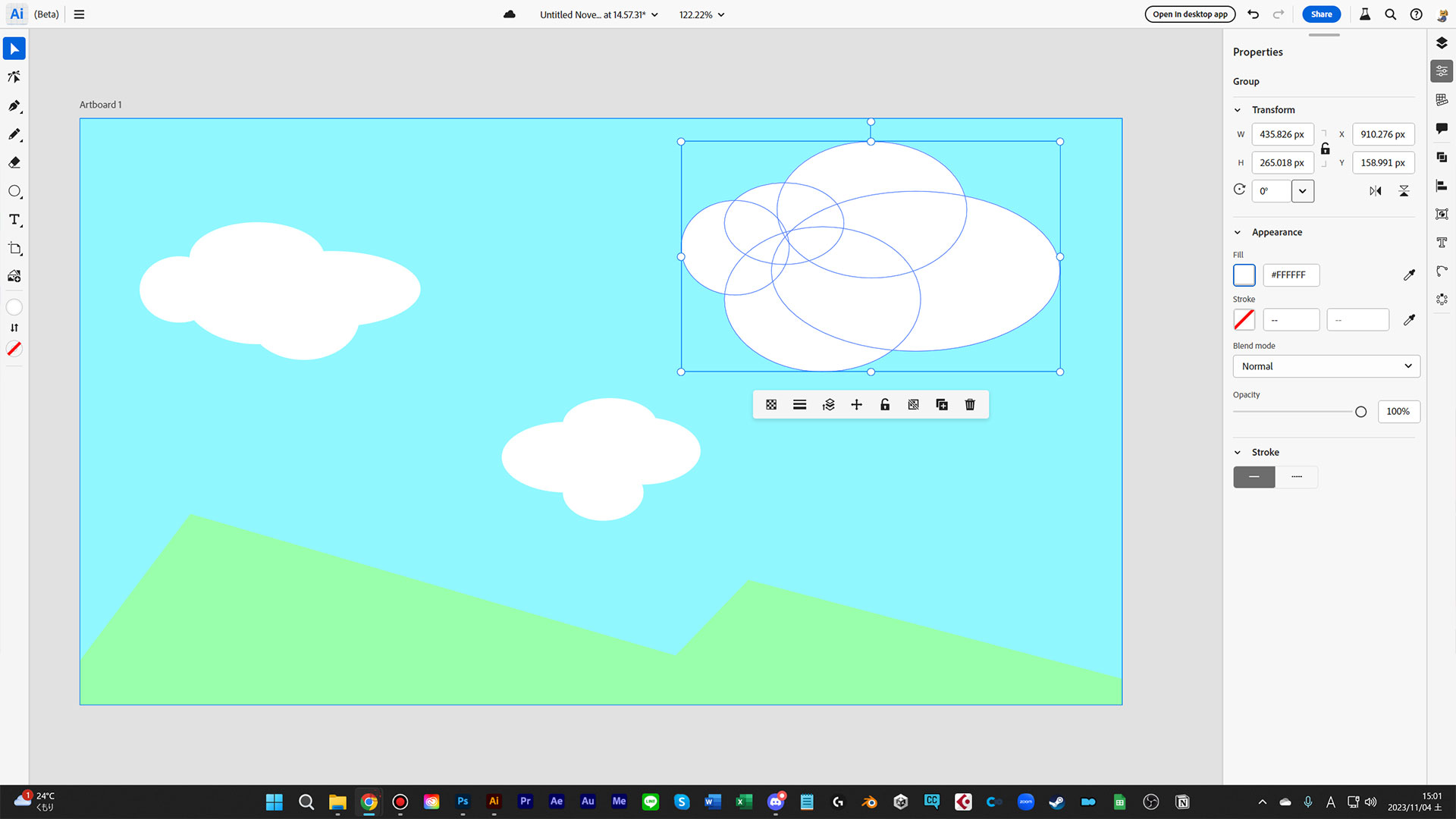Select the Pencil tool
Screen dimensions: 1456x819
(x=14, y=134)
